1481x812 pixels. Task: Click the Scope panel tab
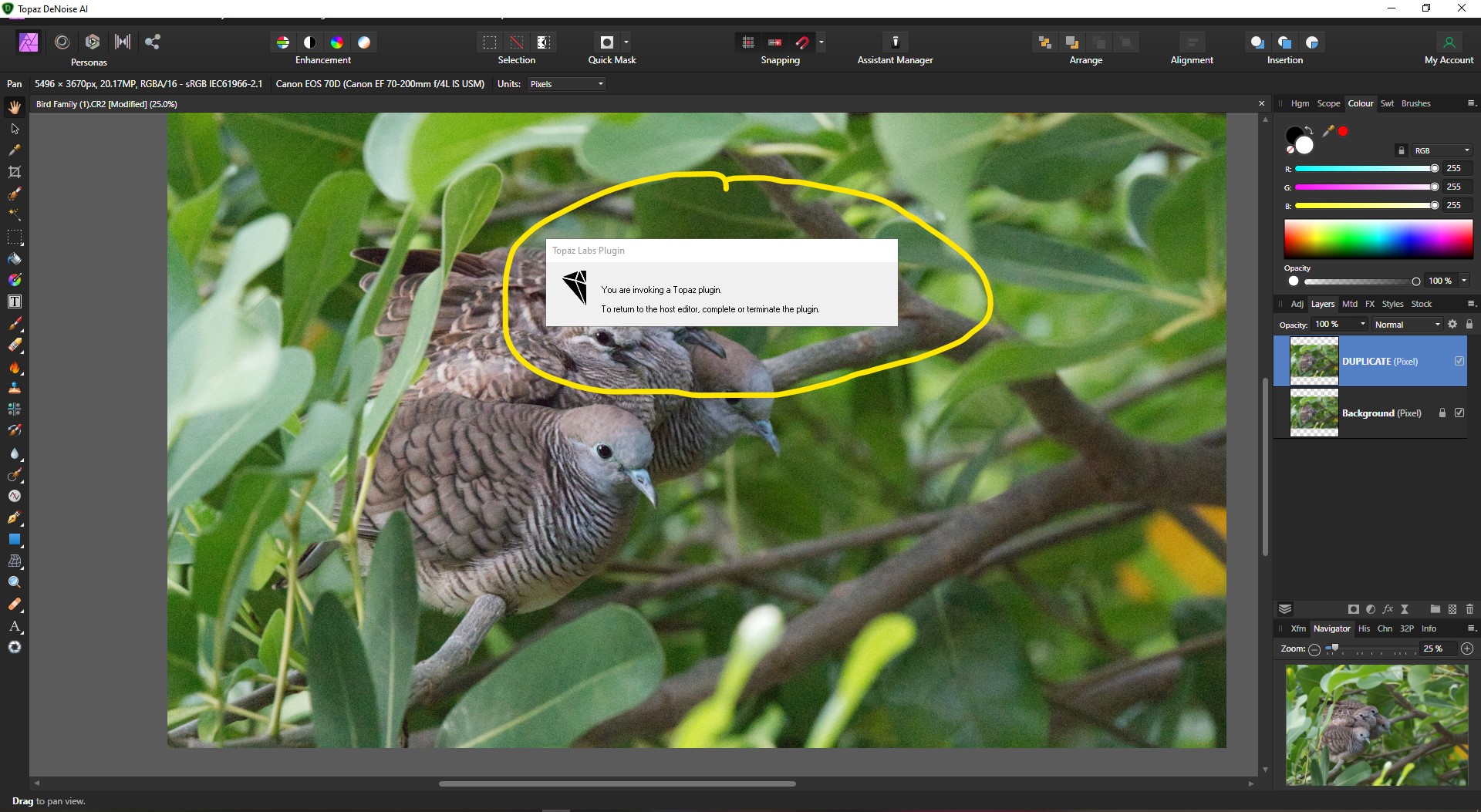[x=1328, y=103]
